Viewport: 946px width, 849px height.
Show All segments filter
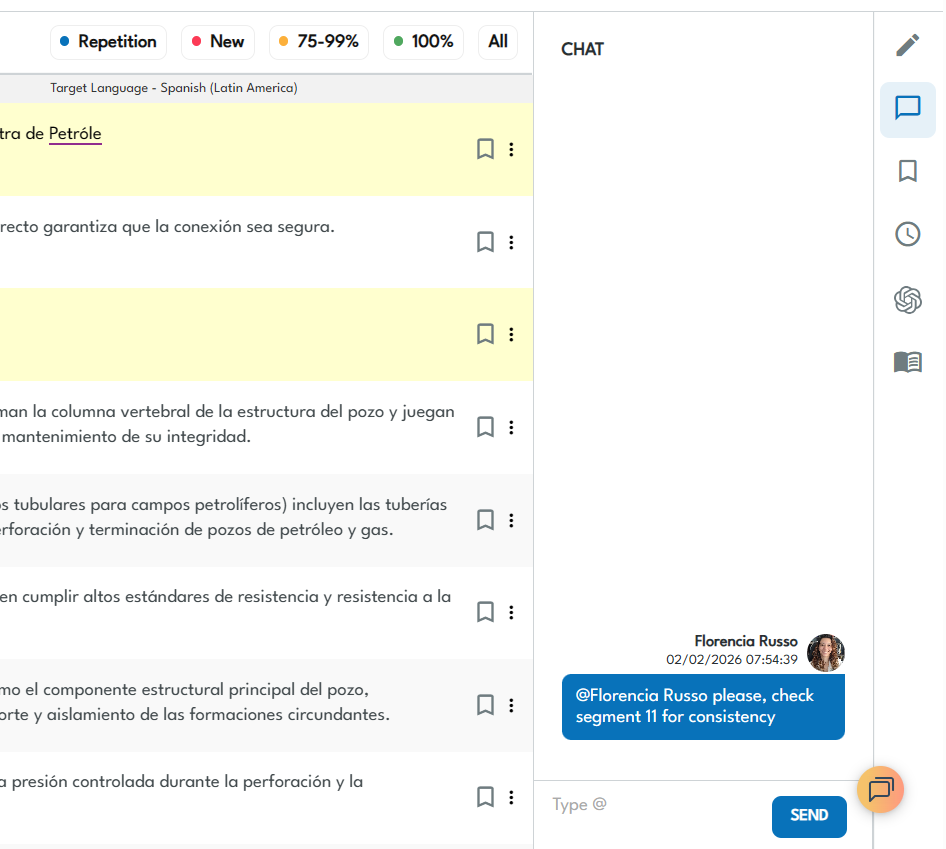click(x=498, y=42)
